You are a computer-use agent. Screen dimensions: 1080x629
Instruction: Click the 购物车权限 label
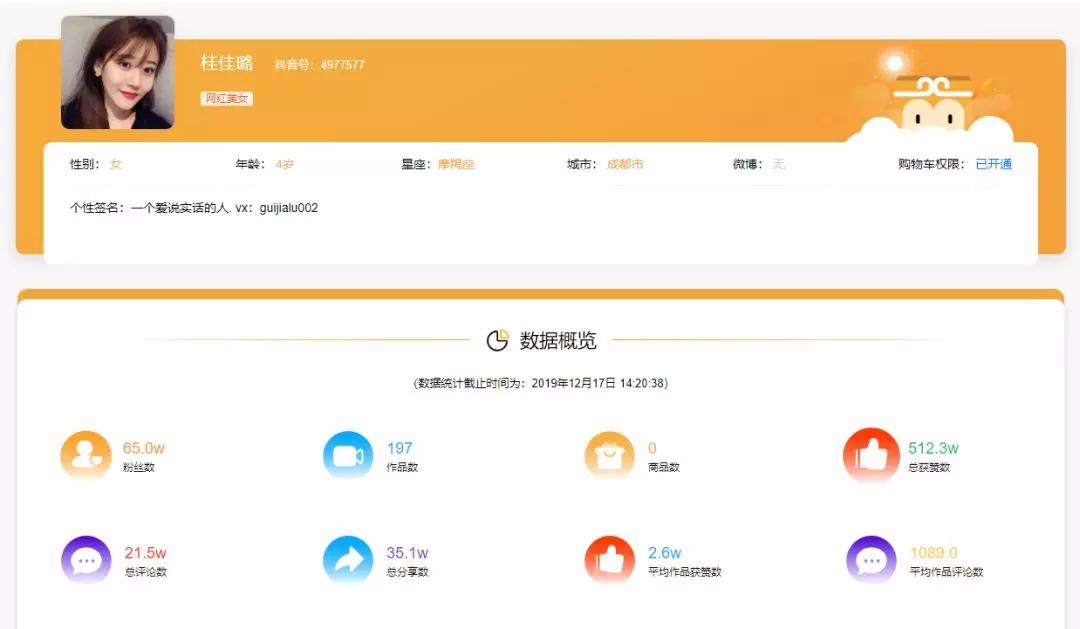[933, 164]
